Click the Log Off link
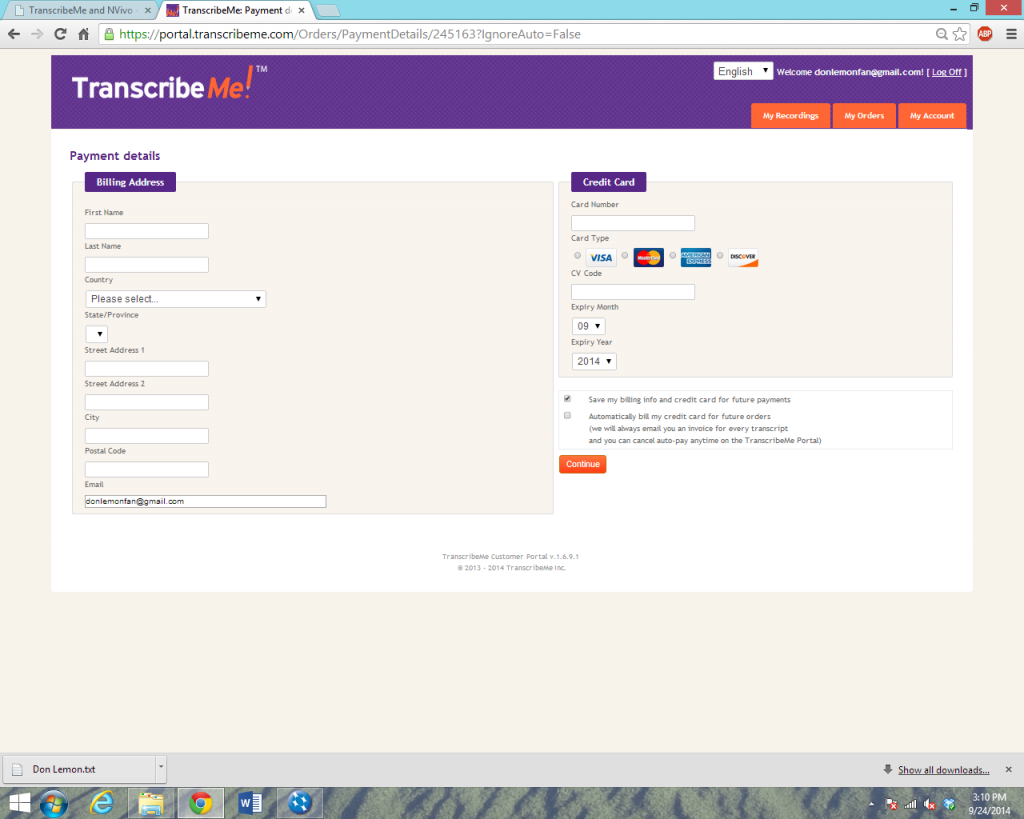Viewport: 1024px width, 819px height. [946, 72]
